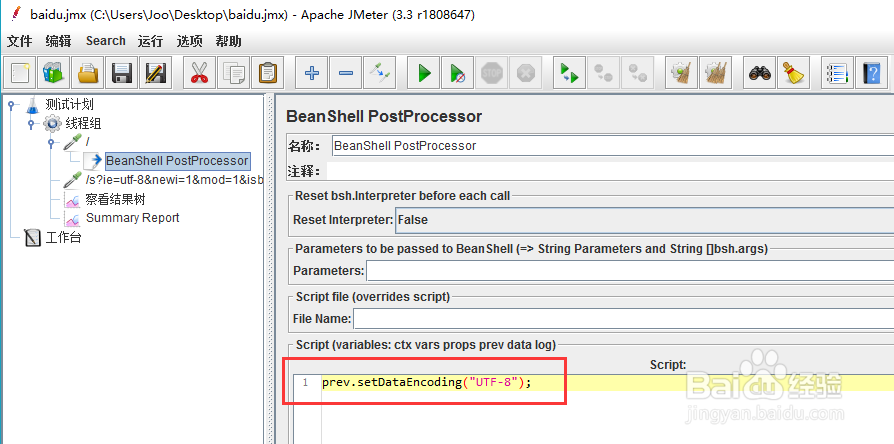Select the Summary Report listener
This screenshot has height=444, width=894.
132,218
